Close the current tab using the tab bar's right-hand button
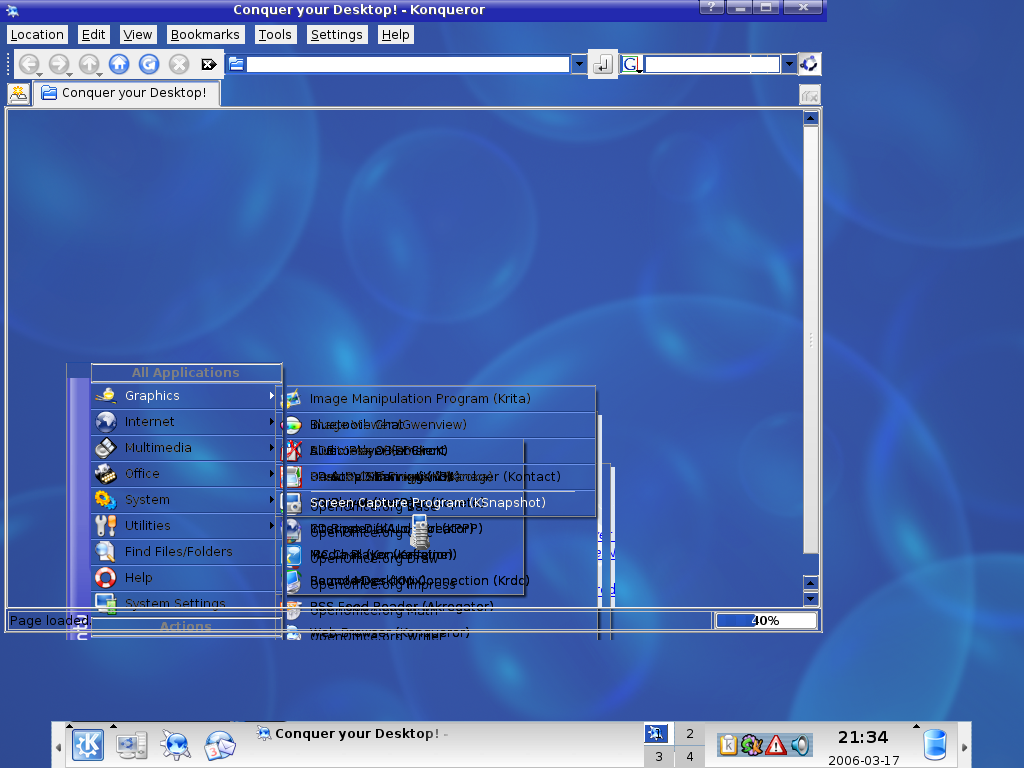Image resolution: width=1024 pixels, height=768 pixels. tap(810, 95)
